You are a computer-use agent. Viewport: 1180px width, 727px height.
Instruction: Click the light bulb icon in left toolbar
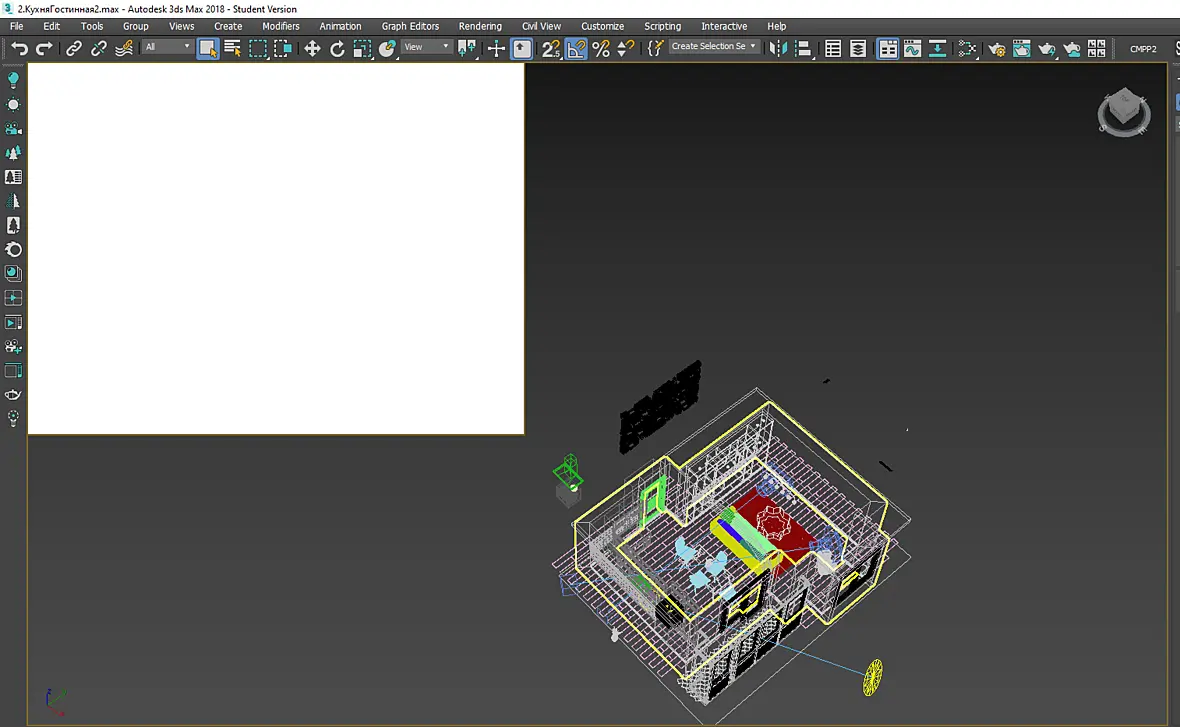pos(13,81)
